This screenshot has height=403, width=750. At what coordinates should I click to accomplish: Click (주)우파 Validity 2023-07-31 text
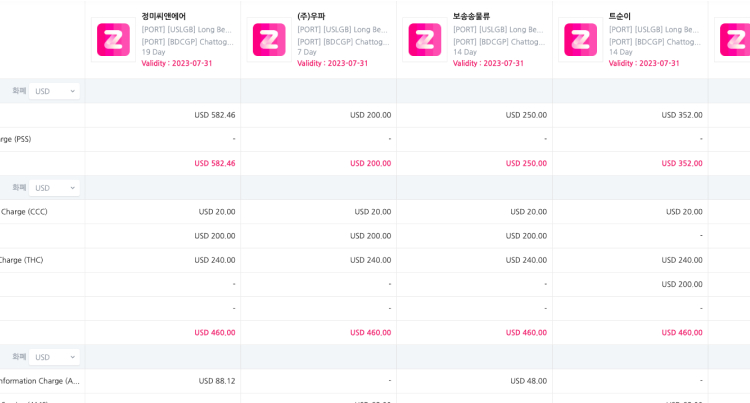(332, 63)
